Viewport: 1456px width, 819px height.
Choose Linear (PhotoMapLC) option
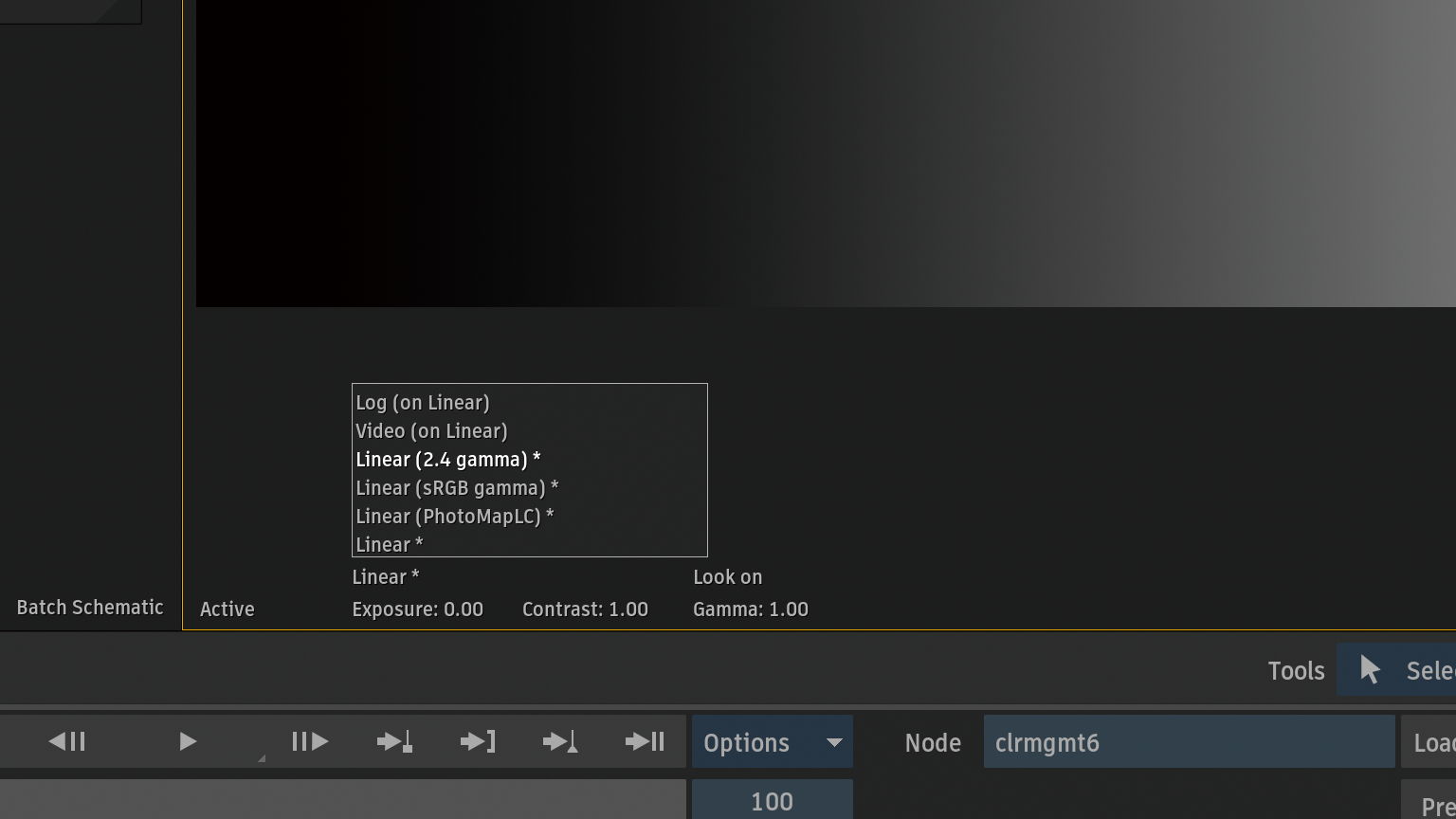click(x=454, y=517)
